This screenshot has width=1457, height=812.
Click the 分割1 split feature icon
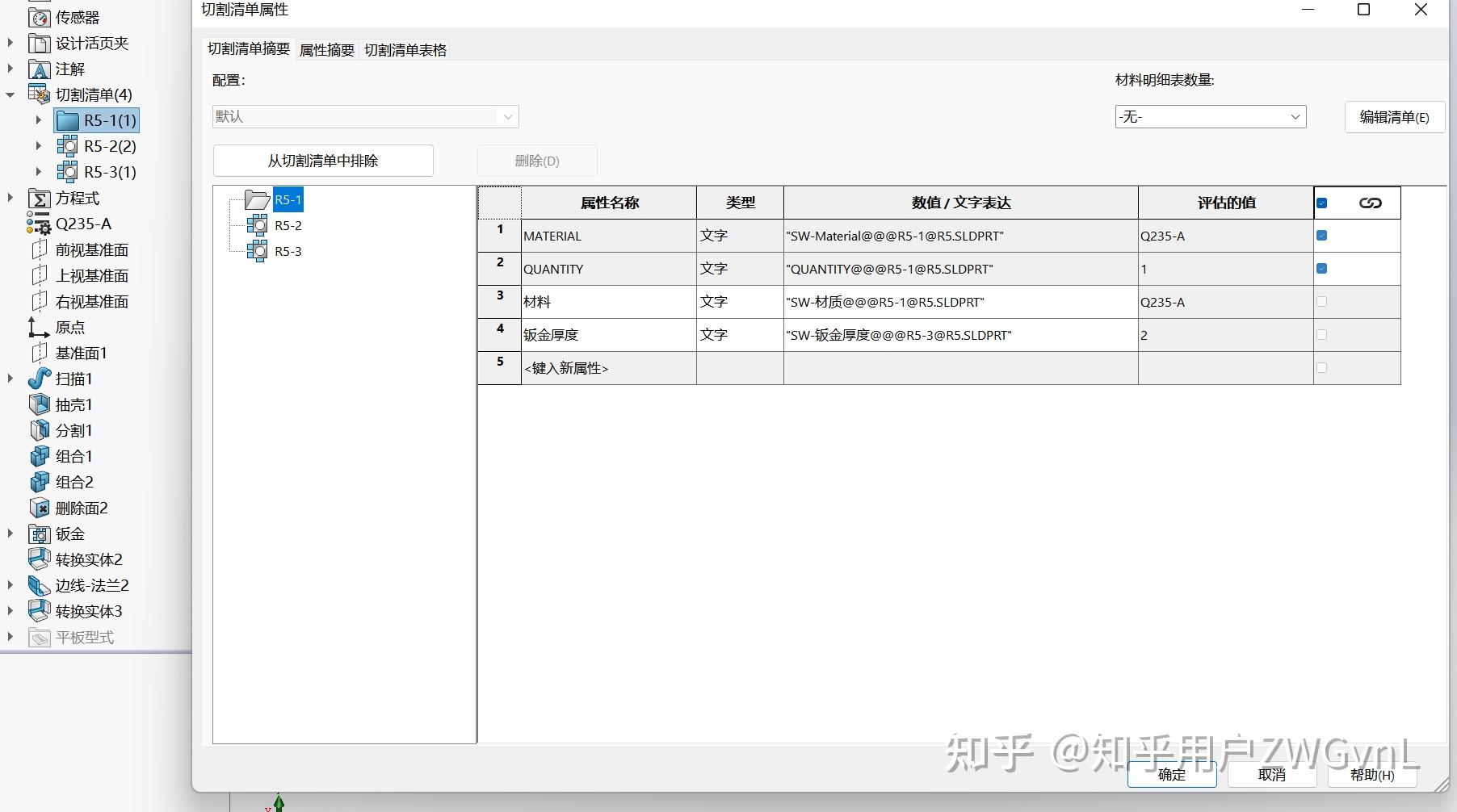coord(39,430)
